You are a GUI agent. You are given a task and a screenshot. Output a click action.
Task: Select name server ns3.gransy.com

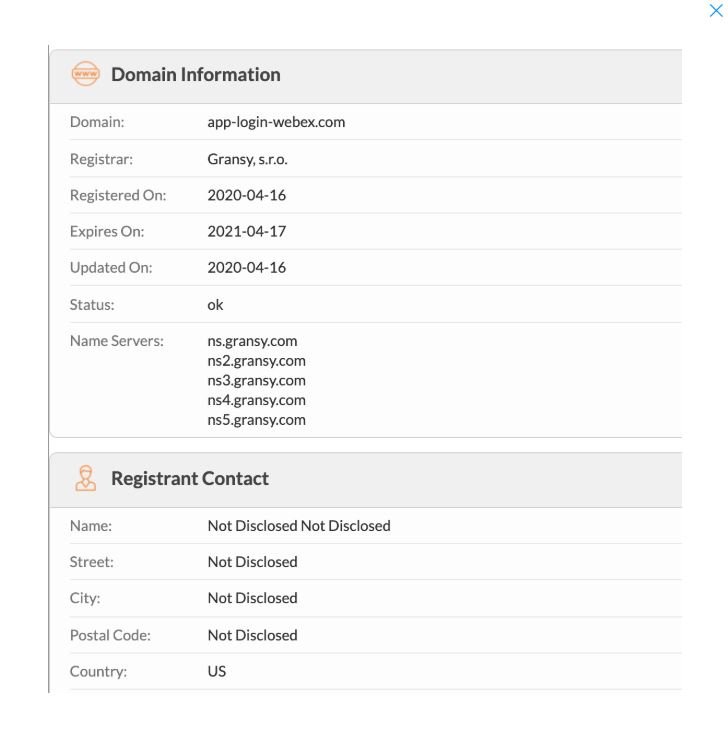(x=256, y=380)
